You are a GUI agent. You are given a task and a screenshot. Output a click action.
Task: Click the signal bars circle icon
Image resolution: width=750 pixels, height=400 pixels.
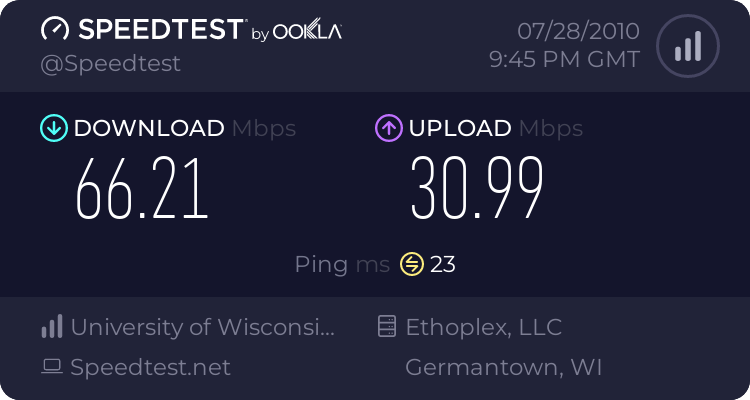tap(688, 46)
